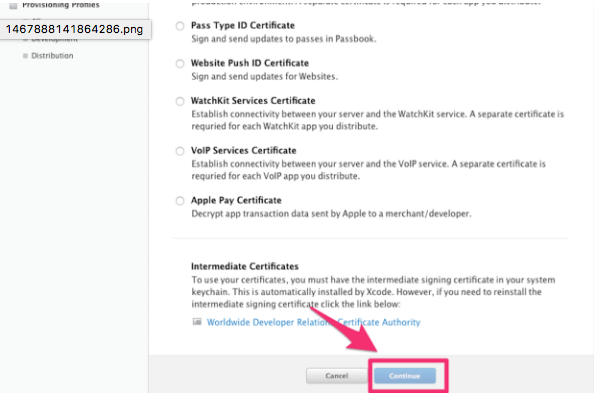The width and height of the screenshot is (596, 396).
Task: Click the Continue button
Action: pos(405,376)
